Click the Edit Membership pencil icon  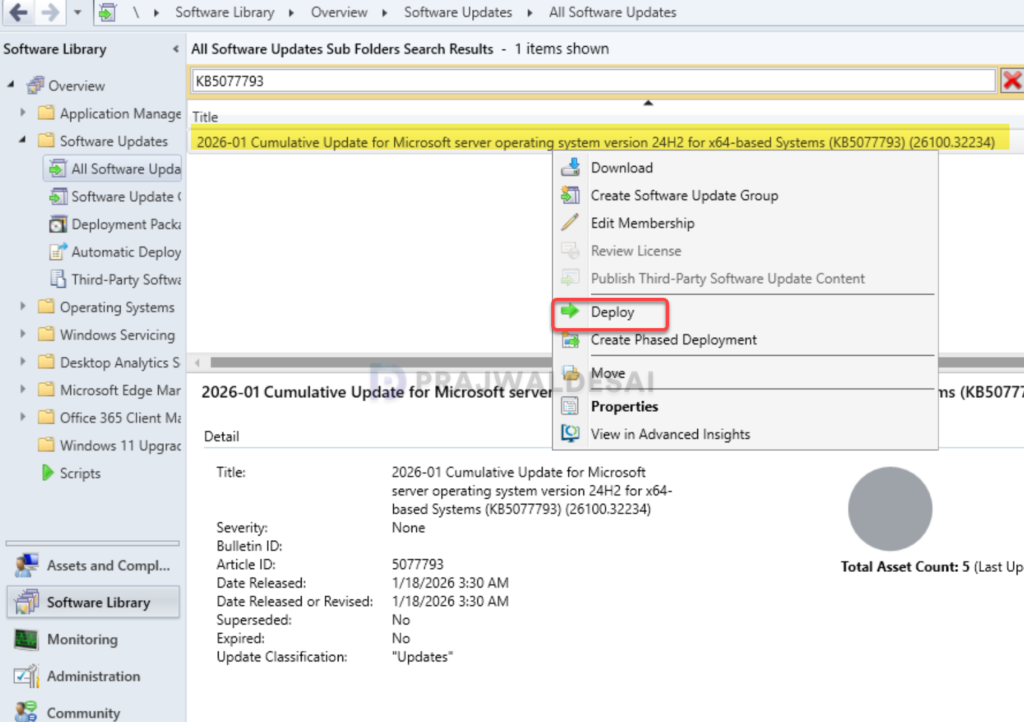[x=570, y=222]
